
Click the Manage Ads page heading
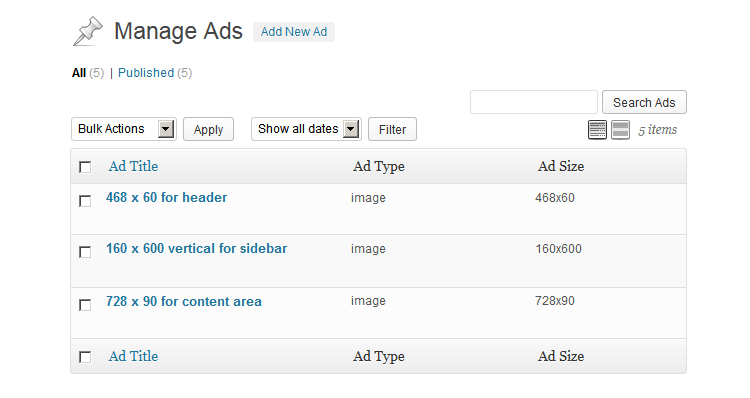pos(178,31)
